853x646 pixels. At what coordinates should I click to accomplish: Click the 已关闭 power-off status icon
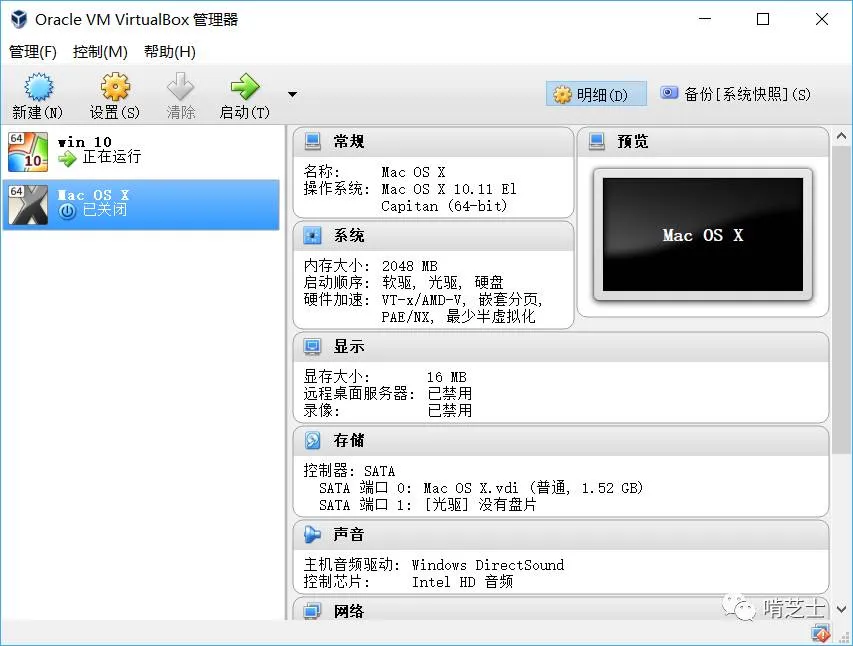click(x=67, y=211)
